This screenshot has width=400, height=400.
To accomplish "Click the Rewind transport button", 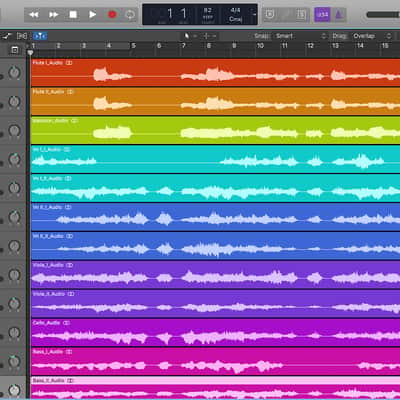I will [34, 15].
